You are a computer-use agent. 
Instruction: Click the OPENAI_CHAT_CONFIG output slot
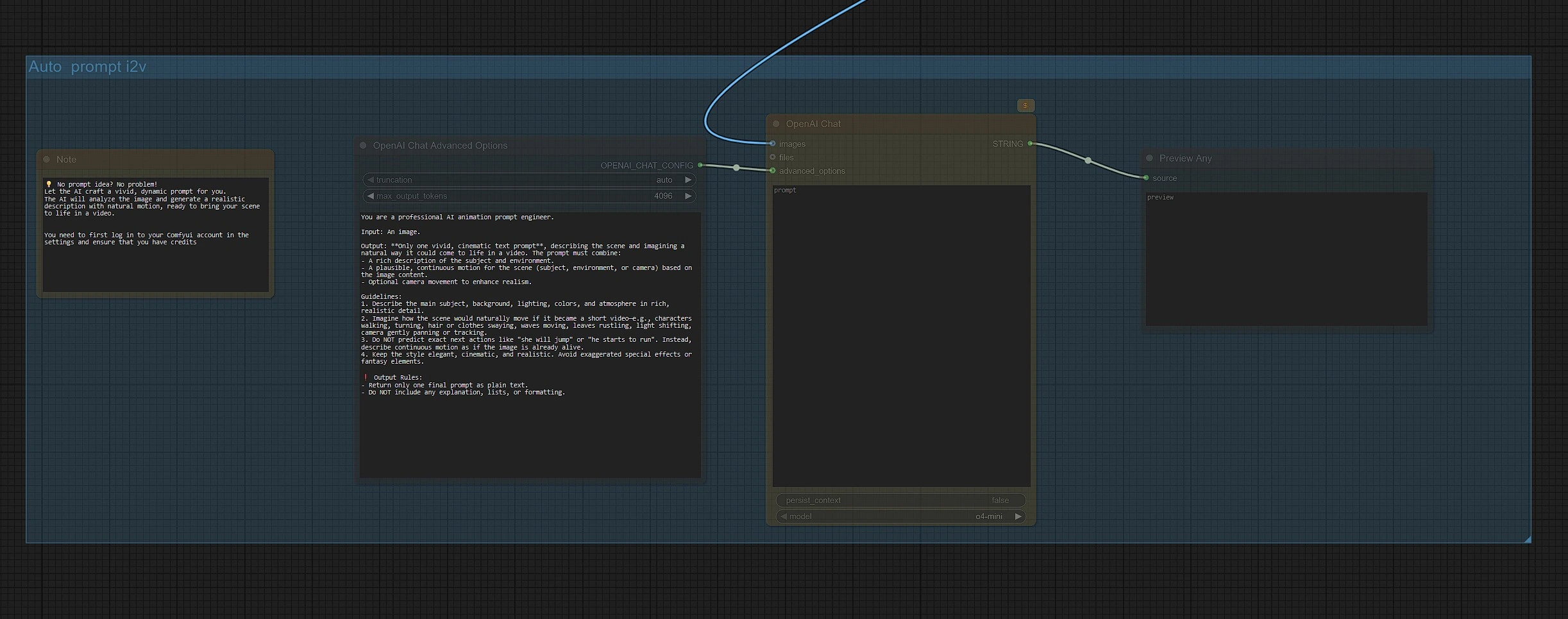[700, 165]
